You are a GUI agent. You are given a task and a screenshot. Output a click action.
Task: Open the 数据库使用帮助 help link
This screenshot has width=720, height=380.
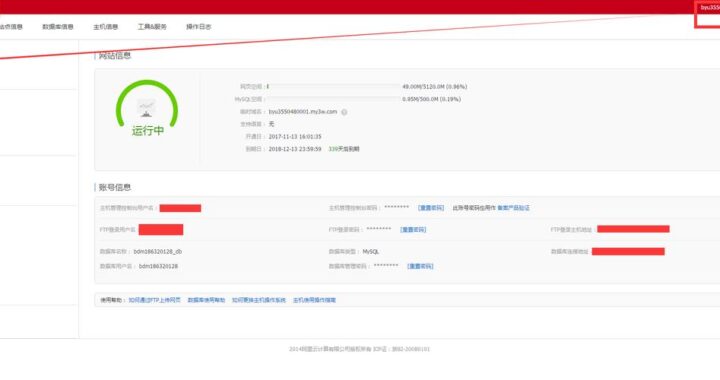(206, 300)
